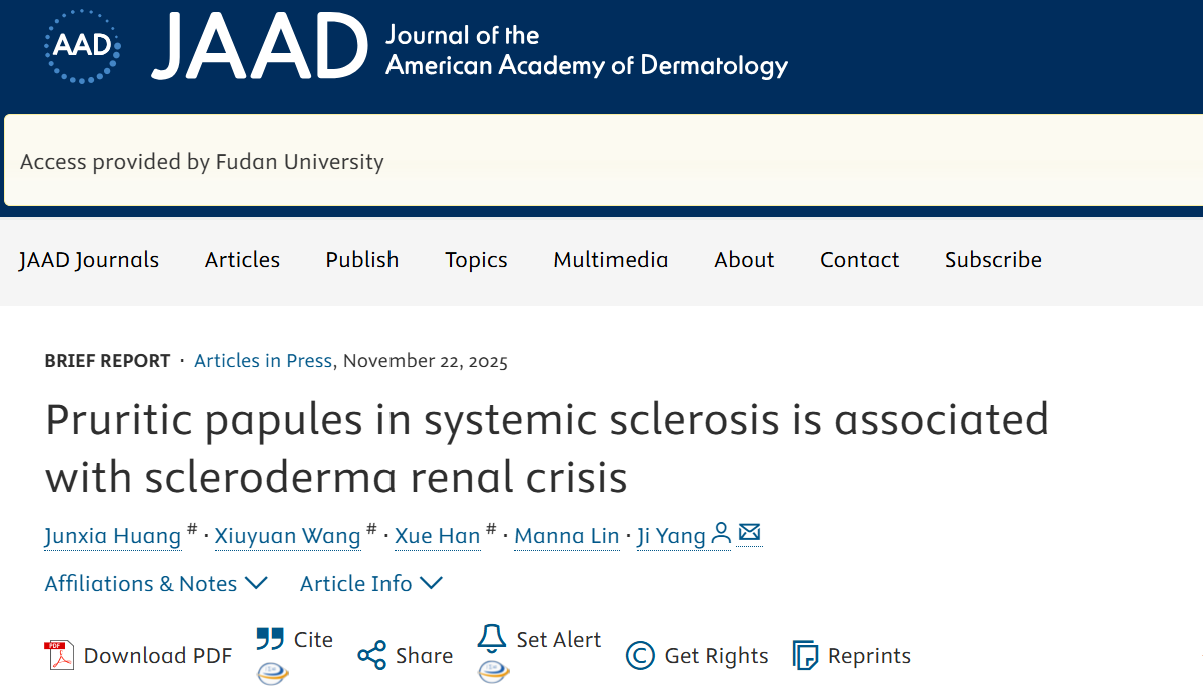Click the Share network icon
This screenshot has height=691, width=1203.
(371, 656)
